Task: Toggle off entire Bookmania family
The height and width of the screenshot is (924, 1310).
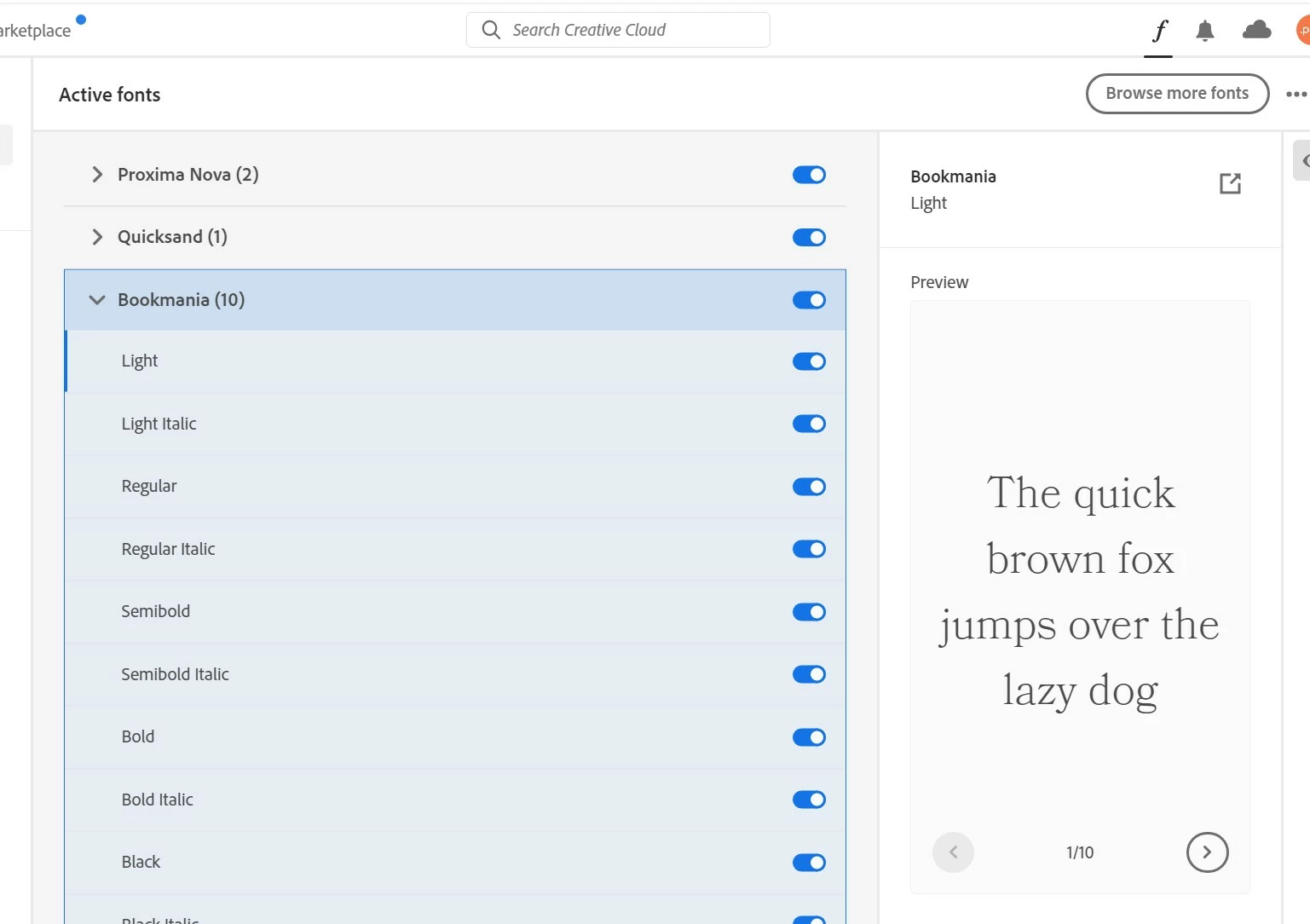Action: pyautogui.click(x=809, y=300)
